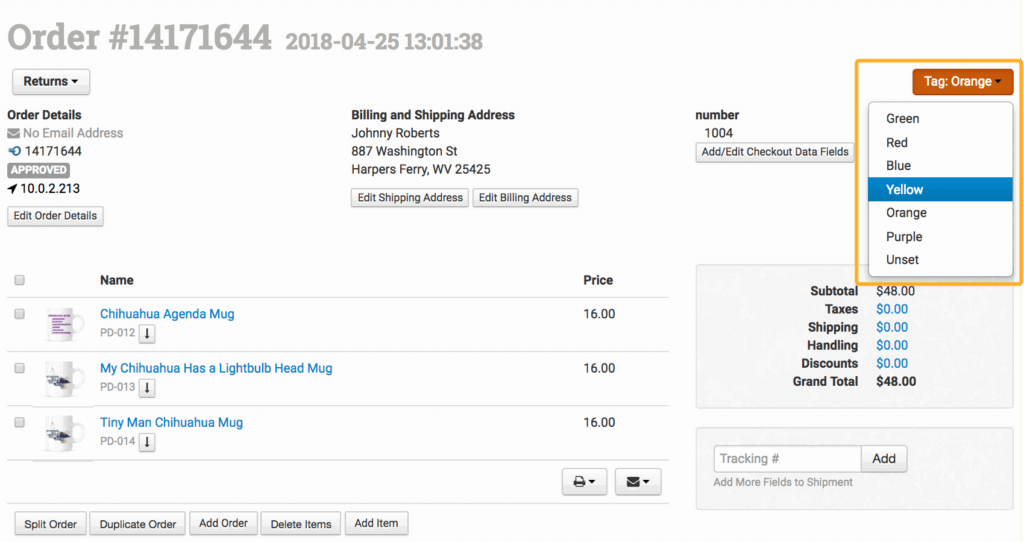This screenshot has width=1024, height=542.
Task: Click into the Tracking # field
Action: 787,459
